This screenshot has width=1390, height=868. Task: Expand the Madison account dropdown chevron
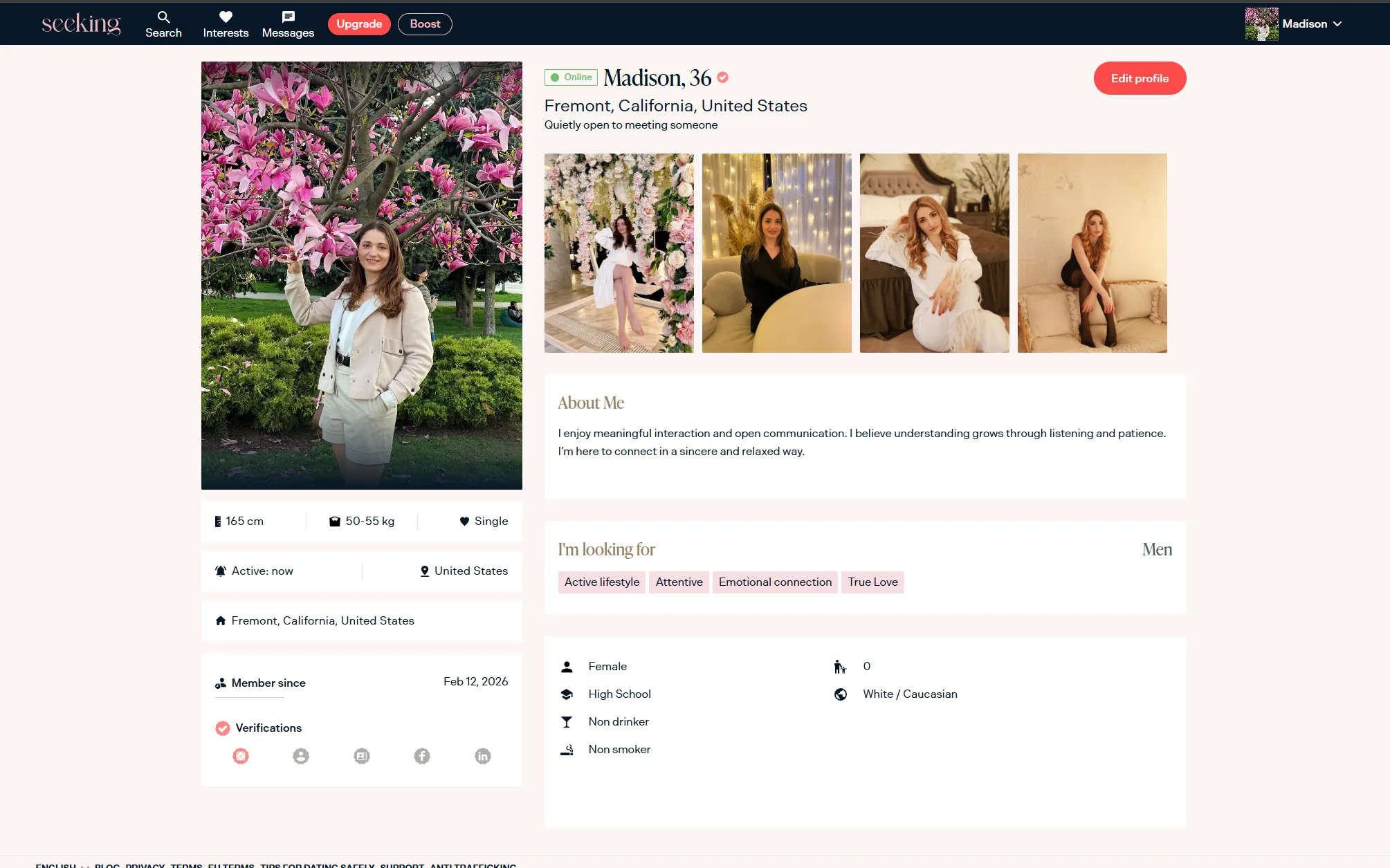tap(1337, 24)
